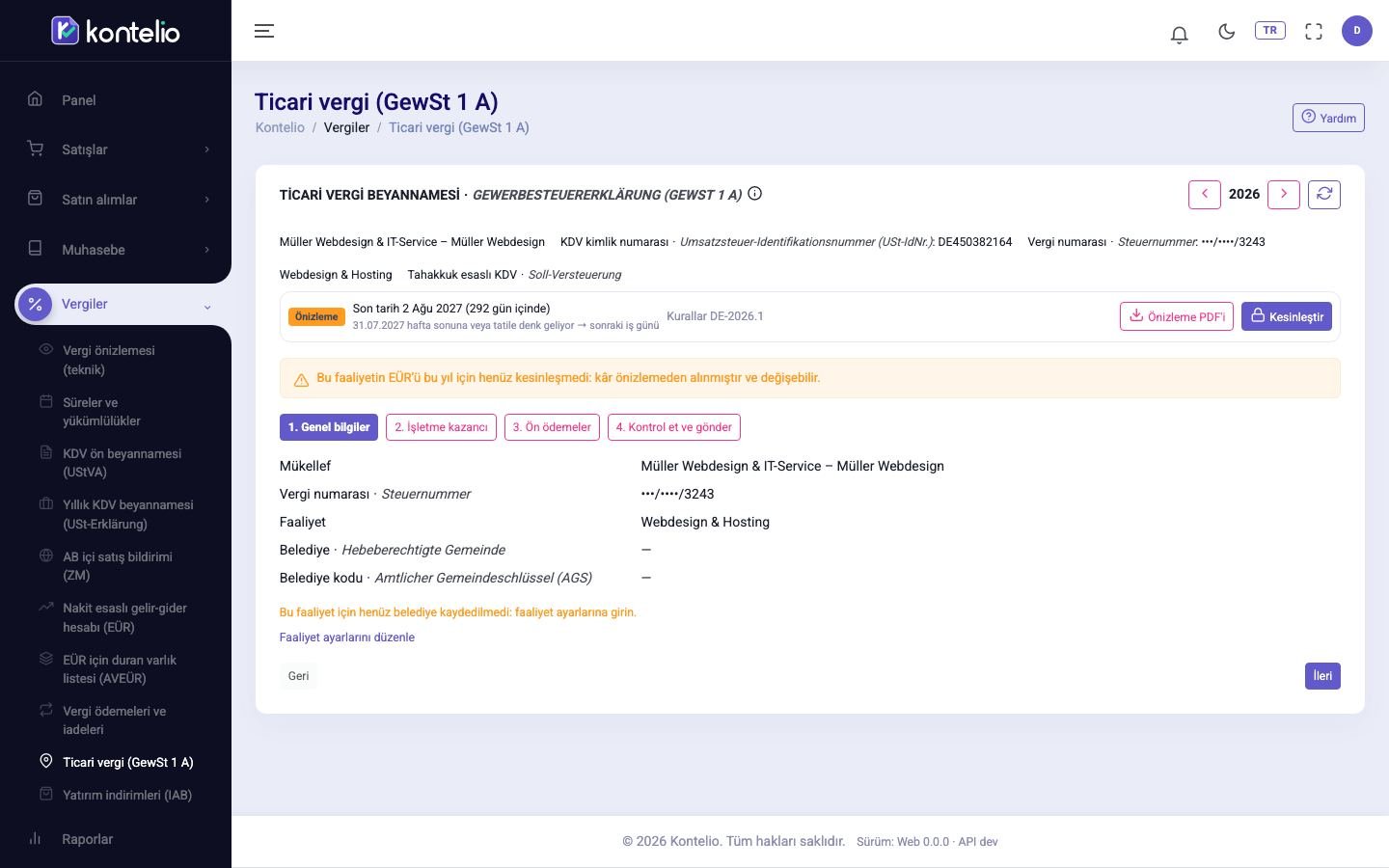Open Vergi ödemeleri ve iadeleri

[115, 720]
